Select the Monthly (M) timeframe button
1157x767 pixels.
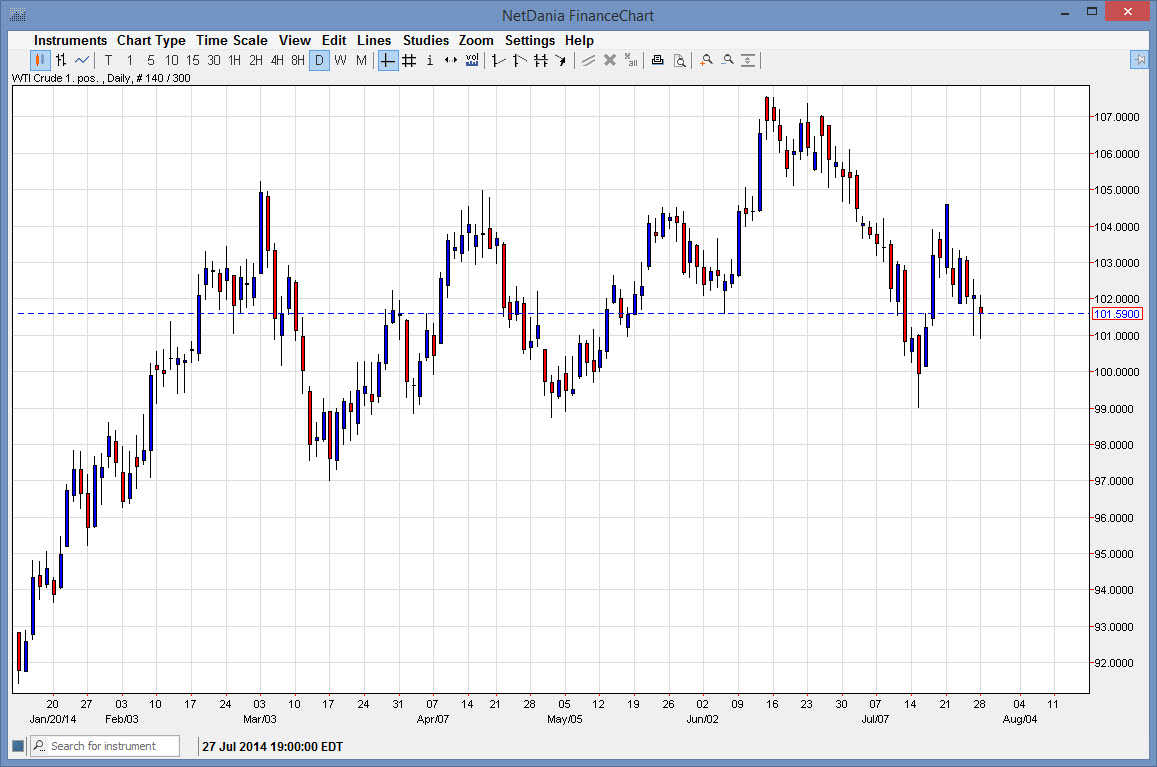pyautogui.click(x=360, y=60)
